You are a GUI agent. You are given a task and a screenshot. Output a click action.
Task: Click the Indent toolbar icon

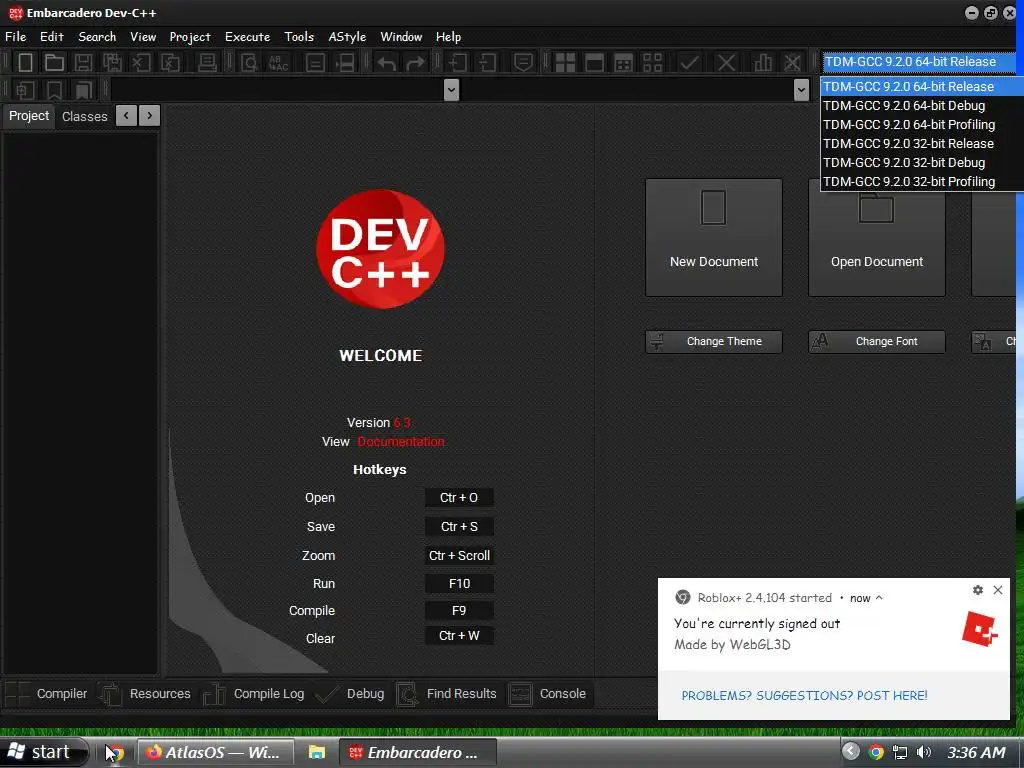457,63
